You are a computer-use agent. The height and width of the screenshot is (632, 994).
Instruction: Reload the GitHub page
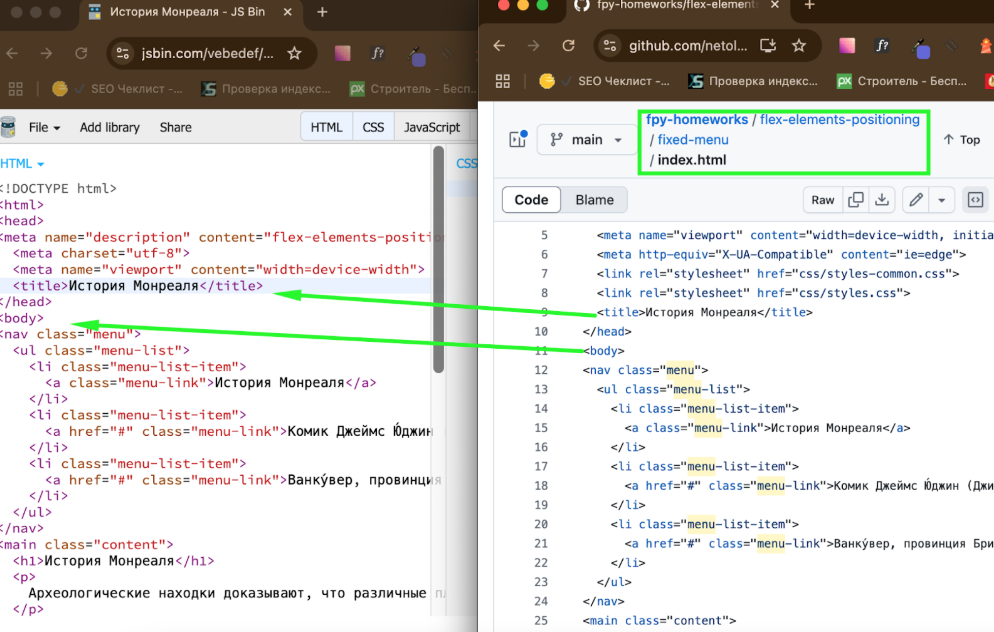coord(569,46)
